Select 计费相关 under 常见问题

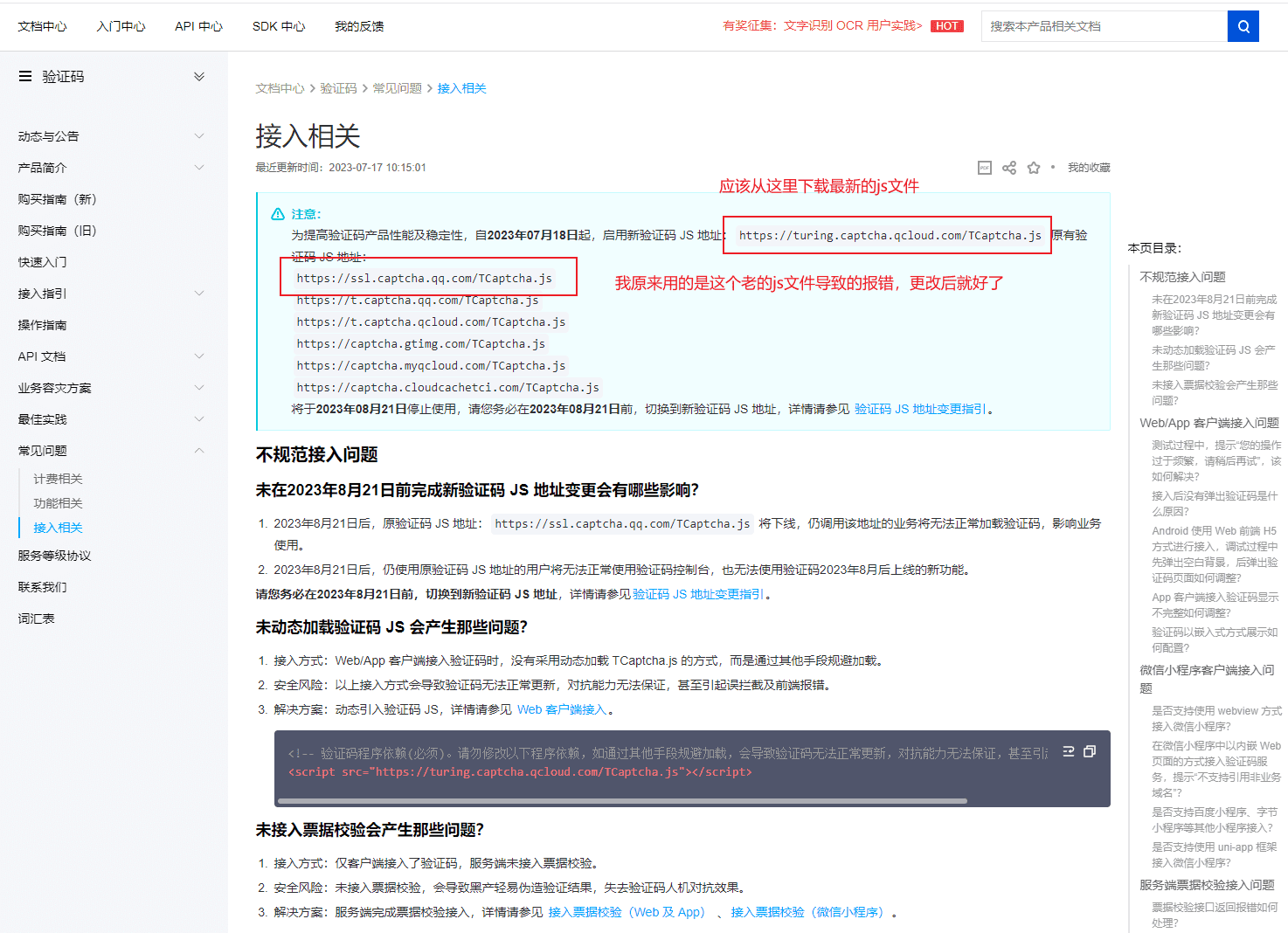[x=58, y=479]
